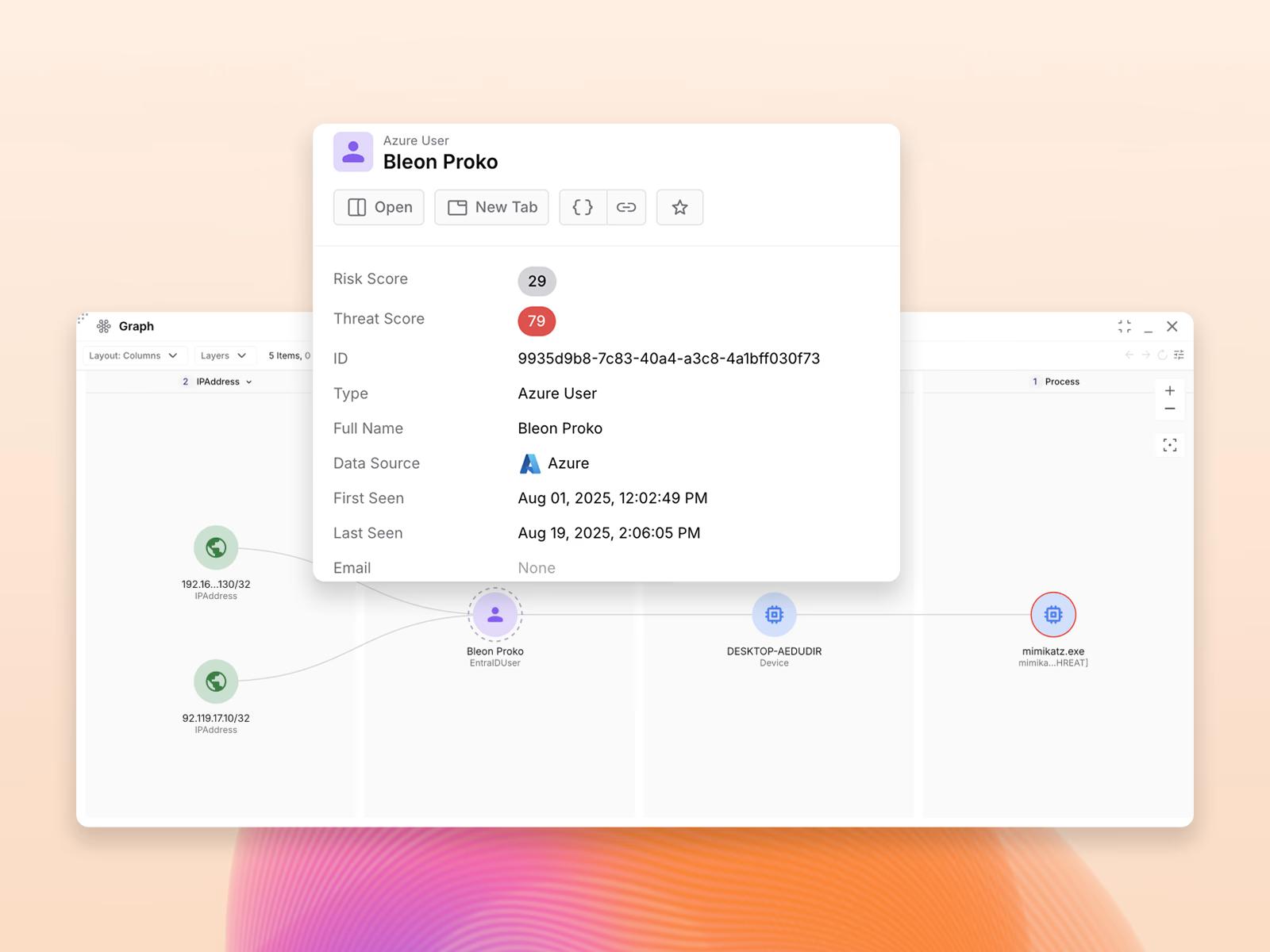Click the mimikatz.exe node label
Image resolution: width=1270 pixels, height=952 pixels.
click(1053, 651)
